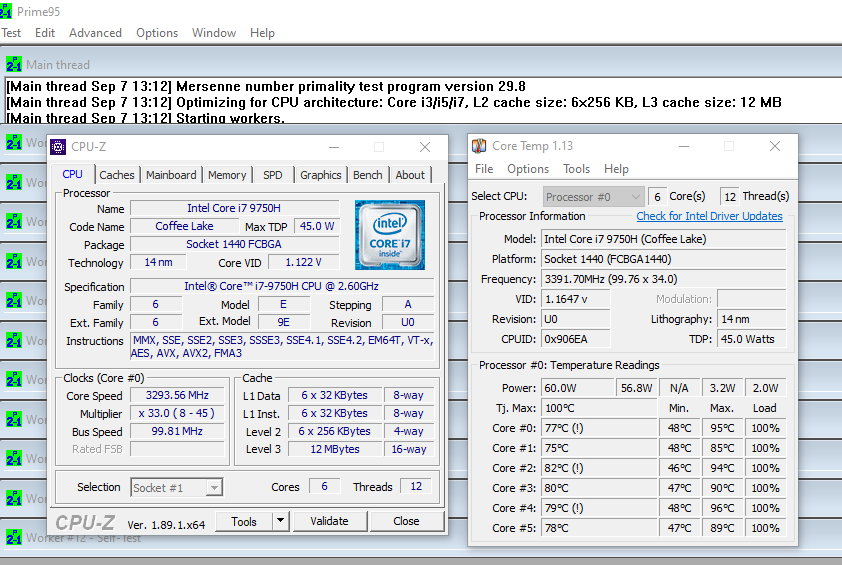Click the Specification field in CPU-Z
The image size is (842, 565).
pyautogui.click(x=282, y=286)
